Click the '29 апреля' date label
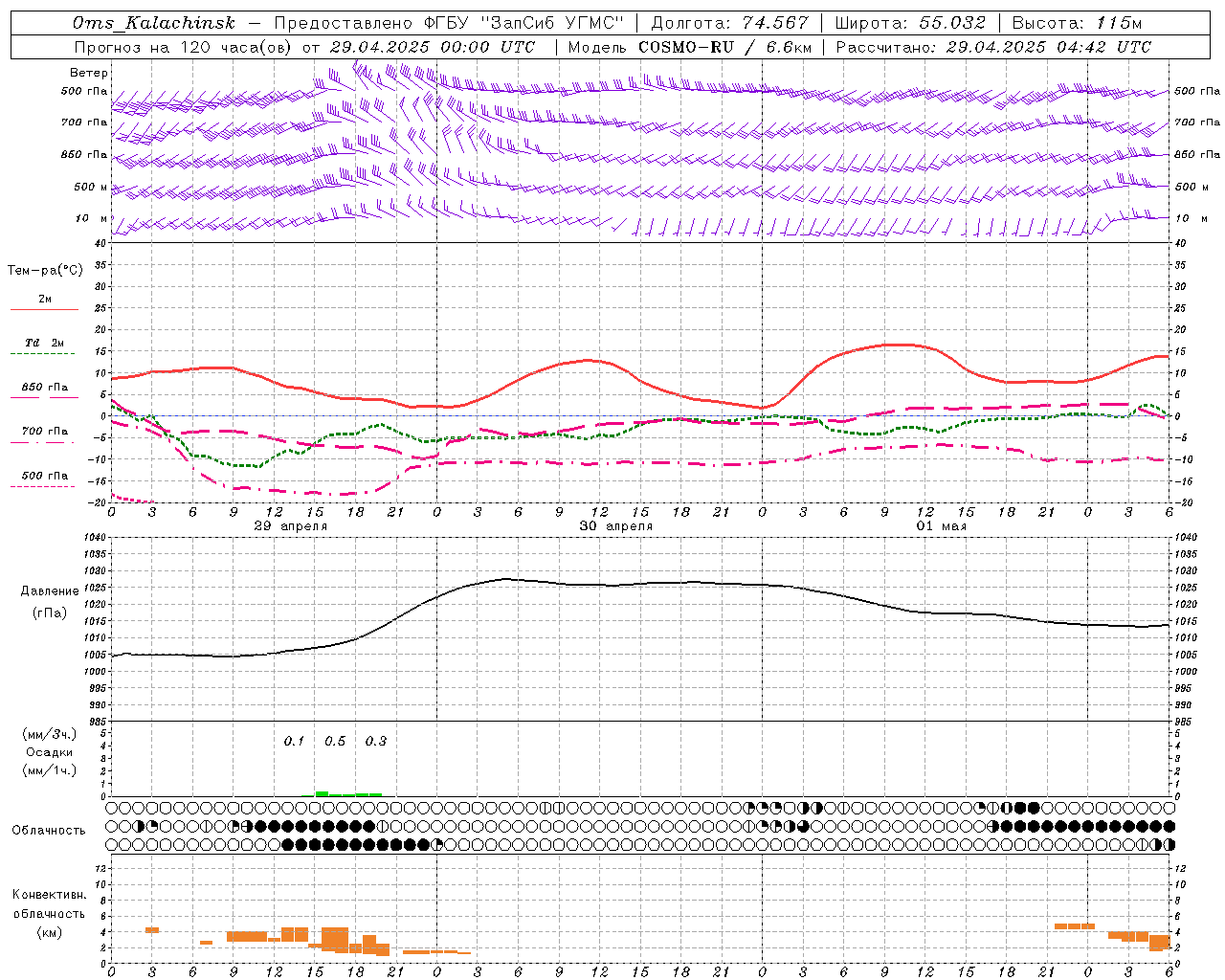The width and height of the screenshot is (1225, 980). (291, 526)
